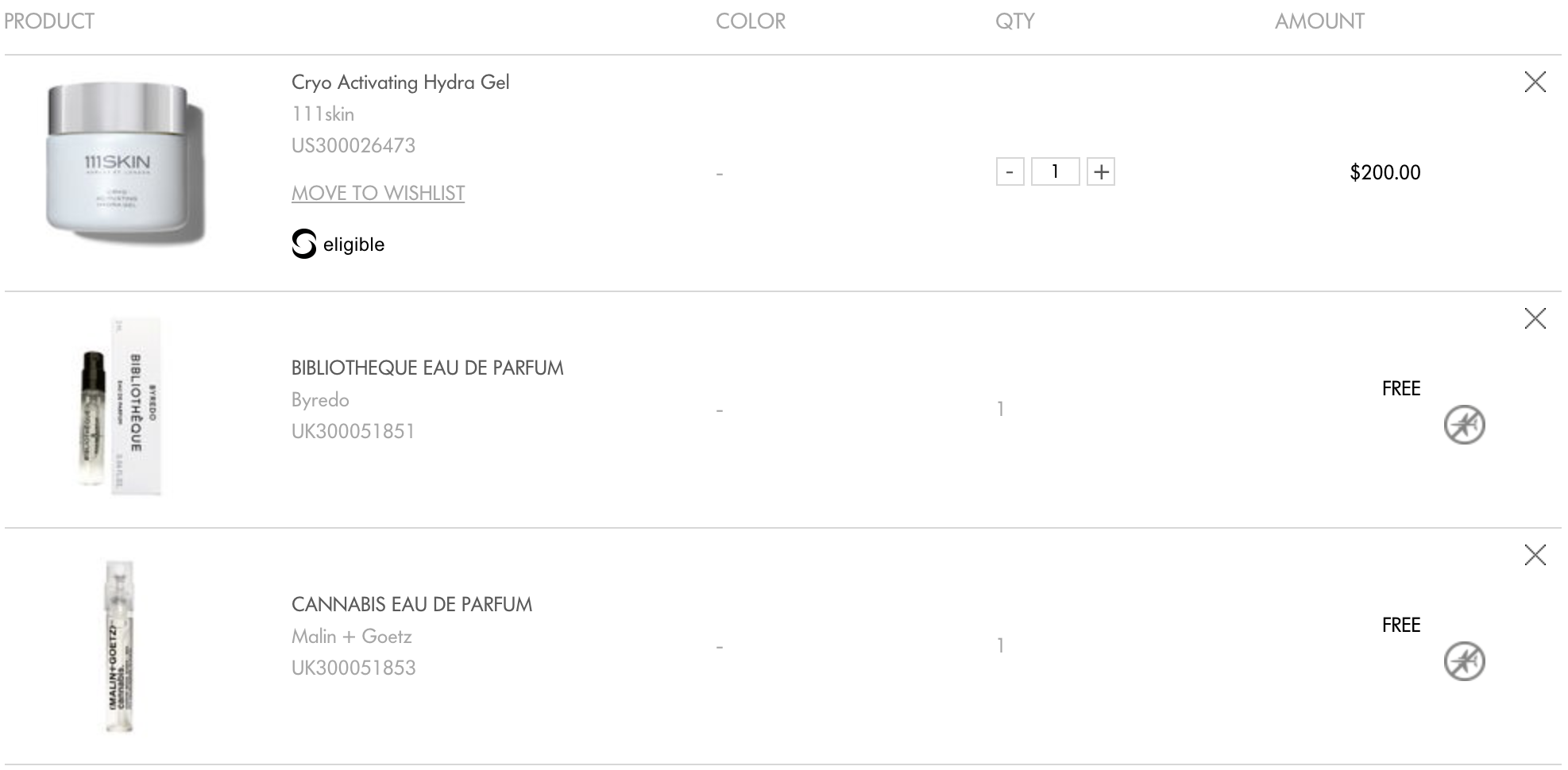1568x770 pixels.
Task: Click no-fly icon beside Bibliotheque item
Action: 1464,425
